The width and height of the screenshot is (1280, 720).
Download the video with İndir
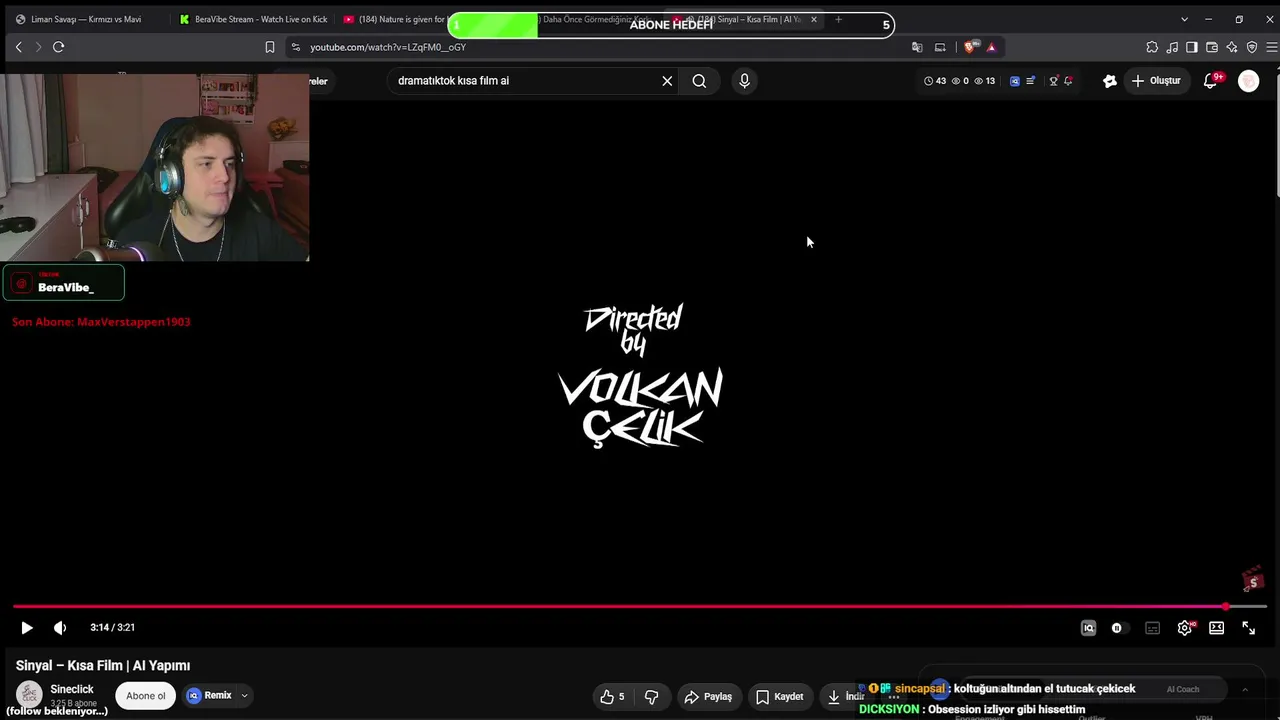tap(846, 697)
